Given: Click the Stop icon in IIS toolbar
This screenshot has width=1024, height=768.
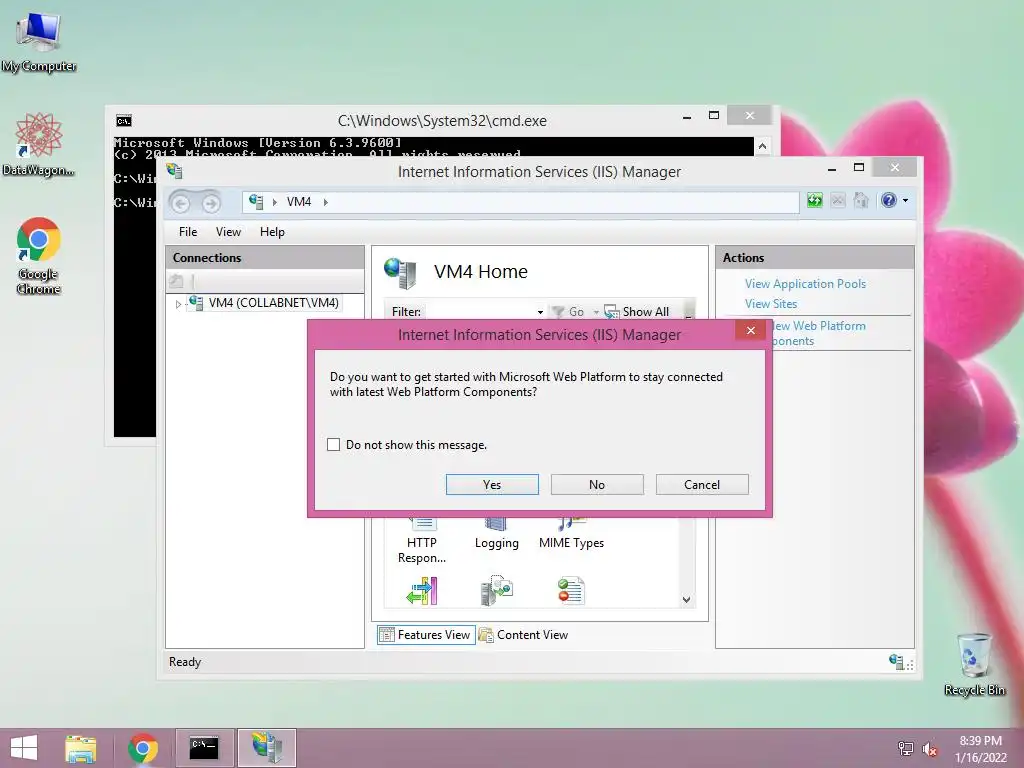Looking at the screenshot, I should coord(838,200).
